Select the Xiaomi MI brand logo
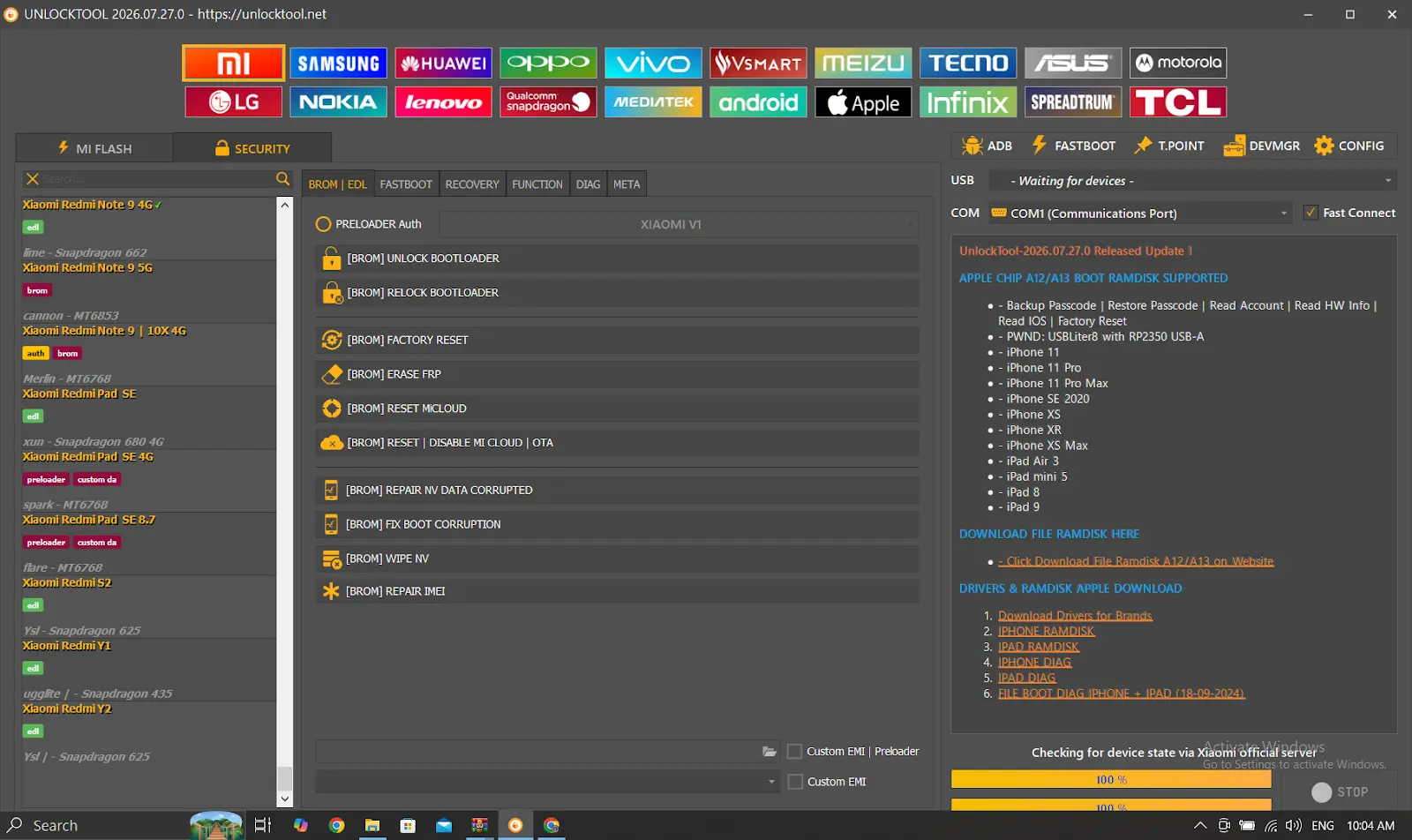The image size is (1412, 840). click(234, 63)
